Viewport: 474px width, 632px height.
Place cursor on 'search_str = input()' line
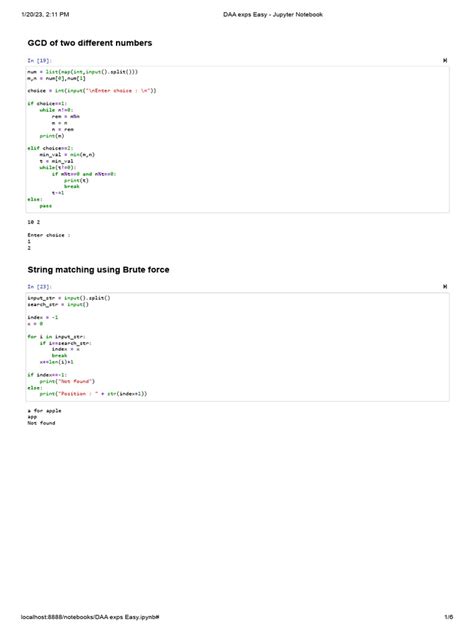pyautogui.click(x=58, y=304)
